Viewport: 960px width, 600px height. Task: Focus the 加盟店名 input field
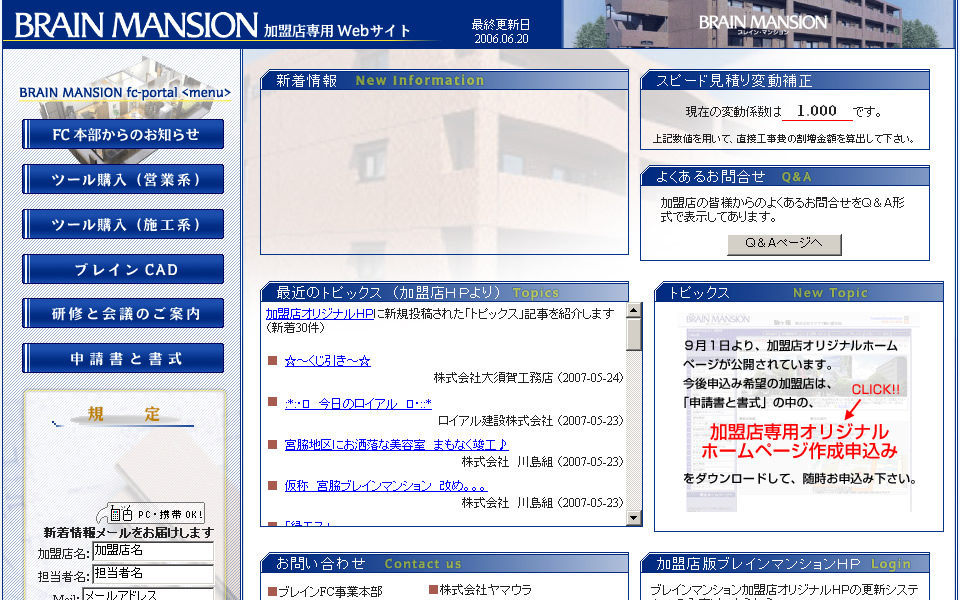tap(153, 551)
